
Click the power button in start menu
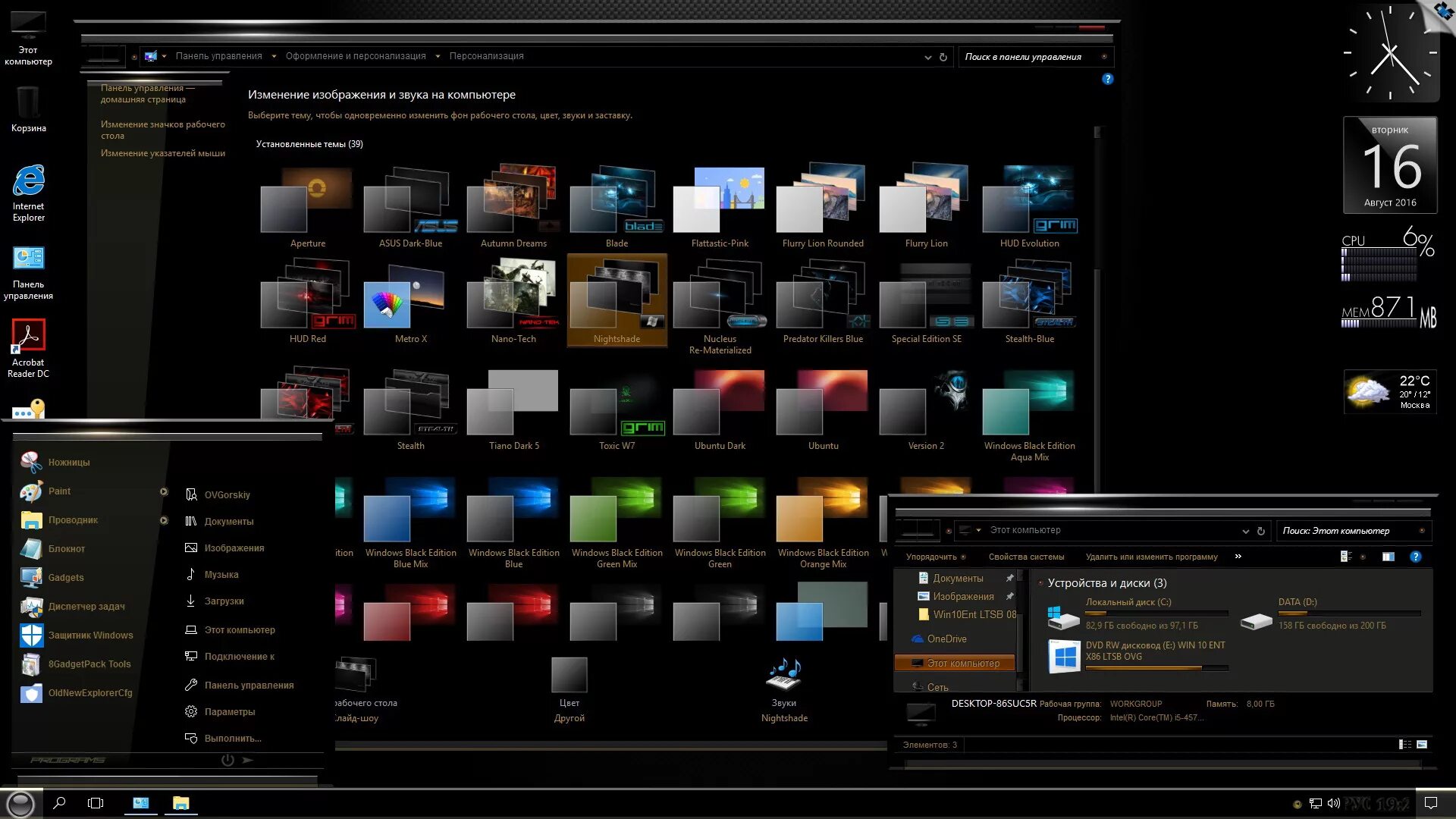227,760
